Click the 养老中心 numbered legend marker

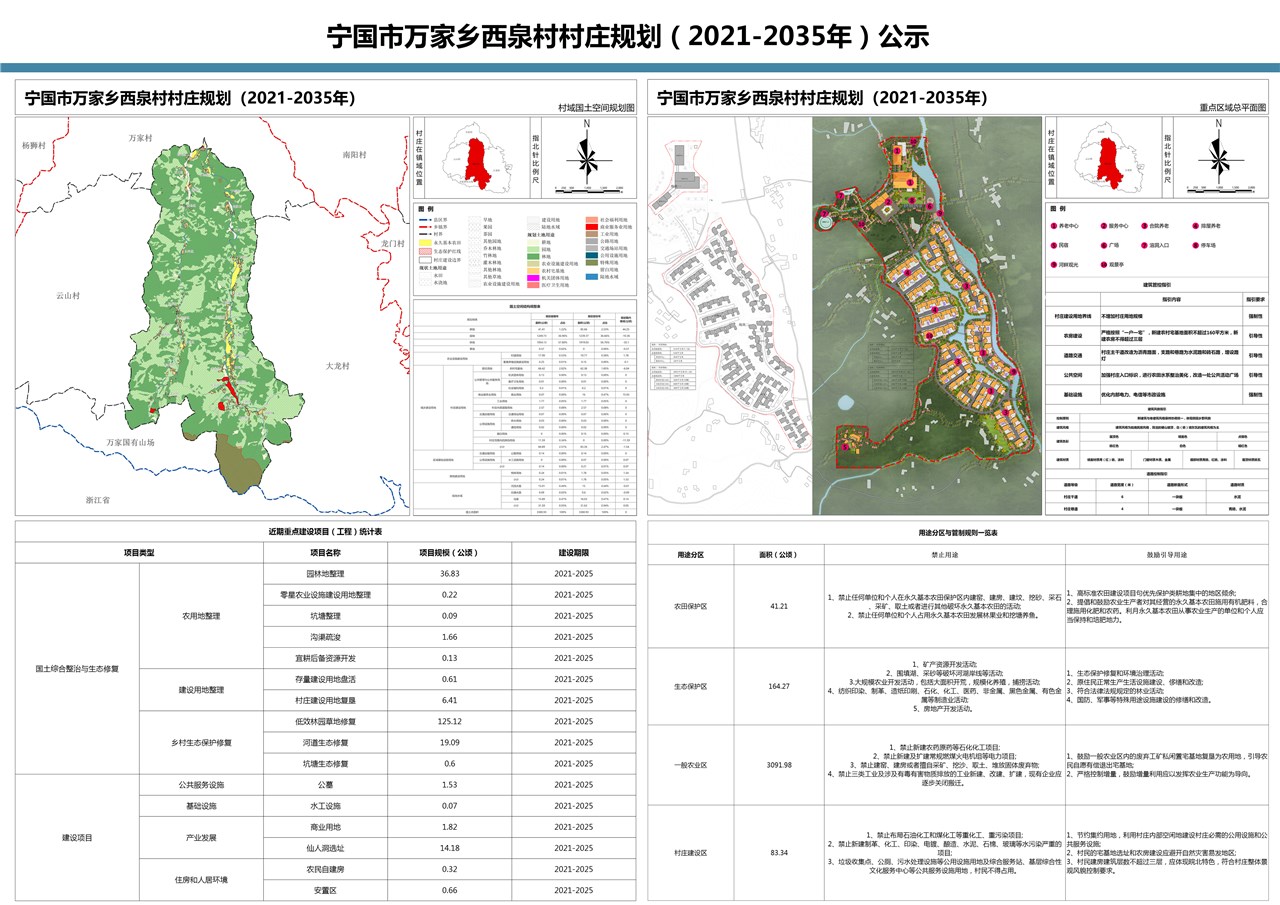point(1054,226)
